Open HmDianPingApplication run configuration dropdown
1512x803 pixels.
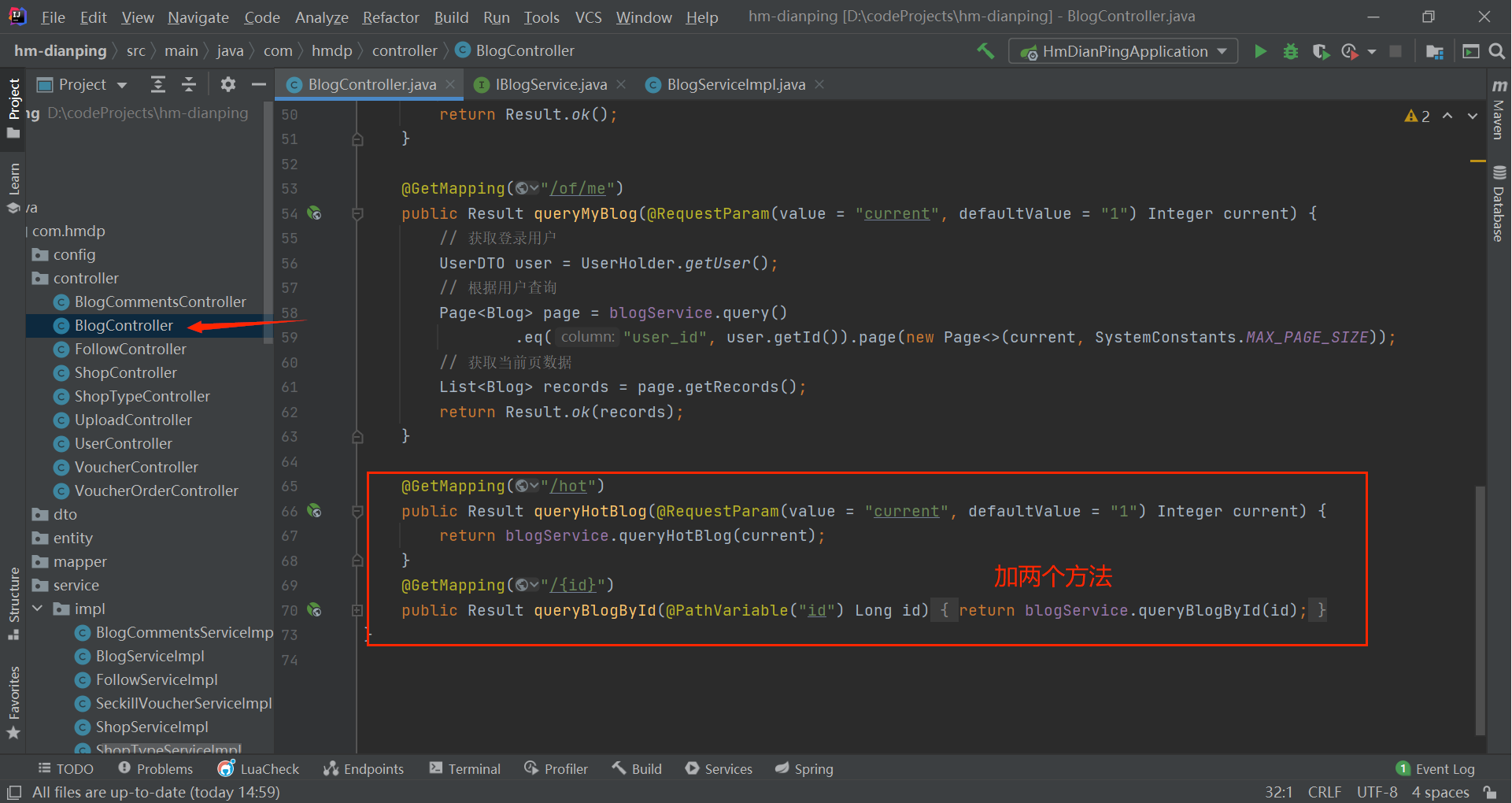[1123, 51]
